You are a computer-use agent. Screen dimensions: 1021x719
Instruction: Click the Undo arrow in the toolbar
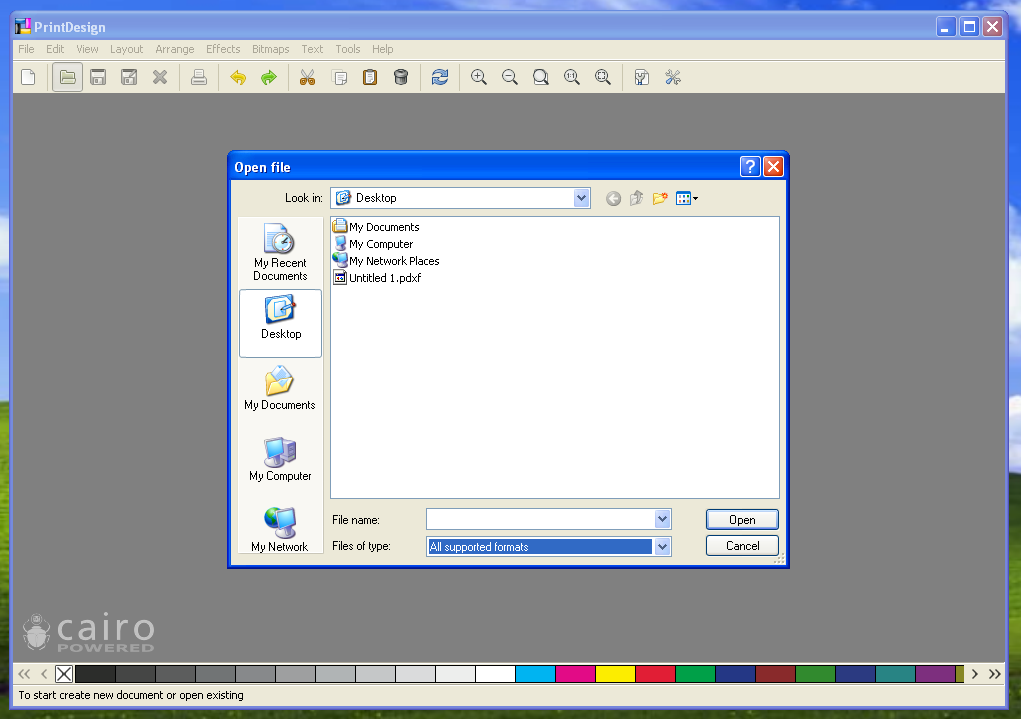238,78
